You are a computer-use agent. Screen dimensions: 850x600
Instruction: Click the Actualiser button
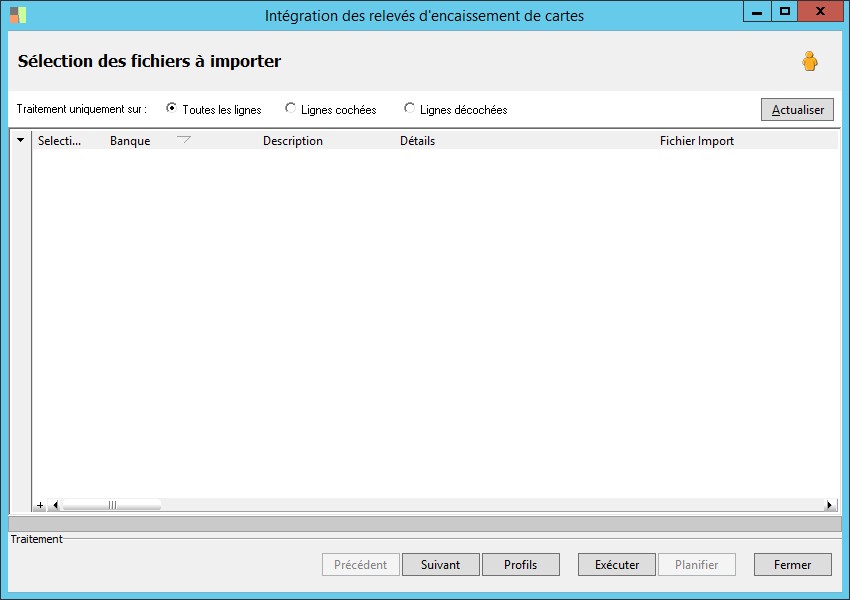[x=797, y=109]
